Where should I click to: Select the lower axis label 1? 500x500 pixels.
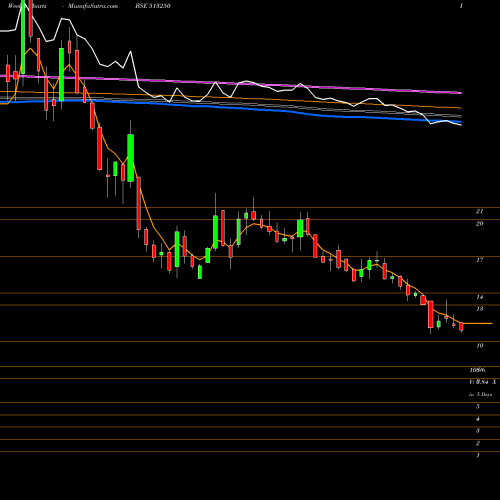click(x=478, y=455)
